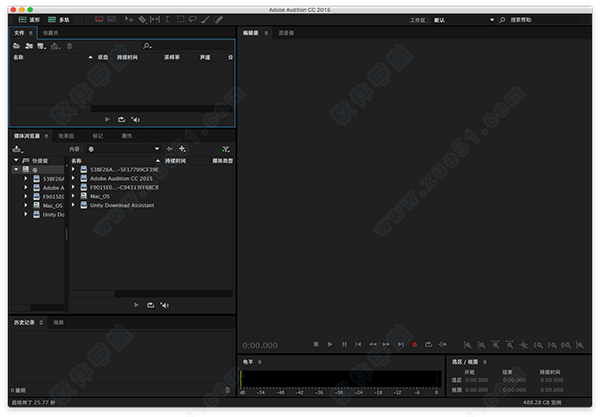This screenshot has width=600, height=417.
Task: Click the trash icon in Files panel
Action: [x=69, y=46]
